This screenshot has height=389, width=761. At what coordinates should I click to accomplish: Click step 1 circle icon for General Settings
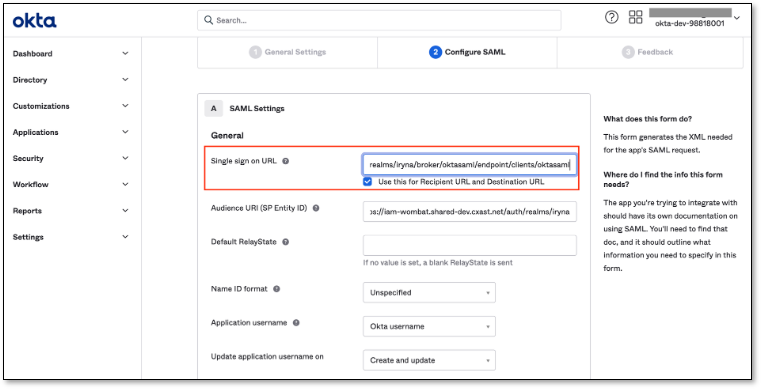click(x=255, y=52)
